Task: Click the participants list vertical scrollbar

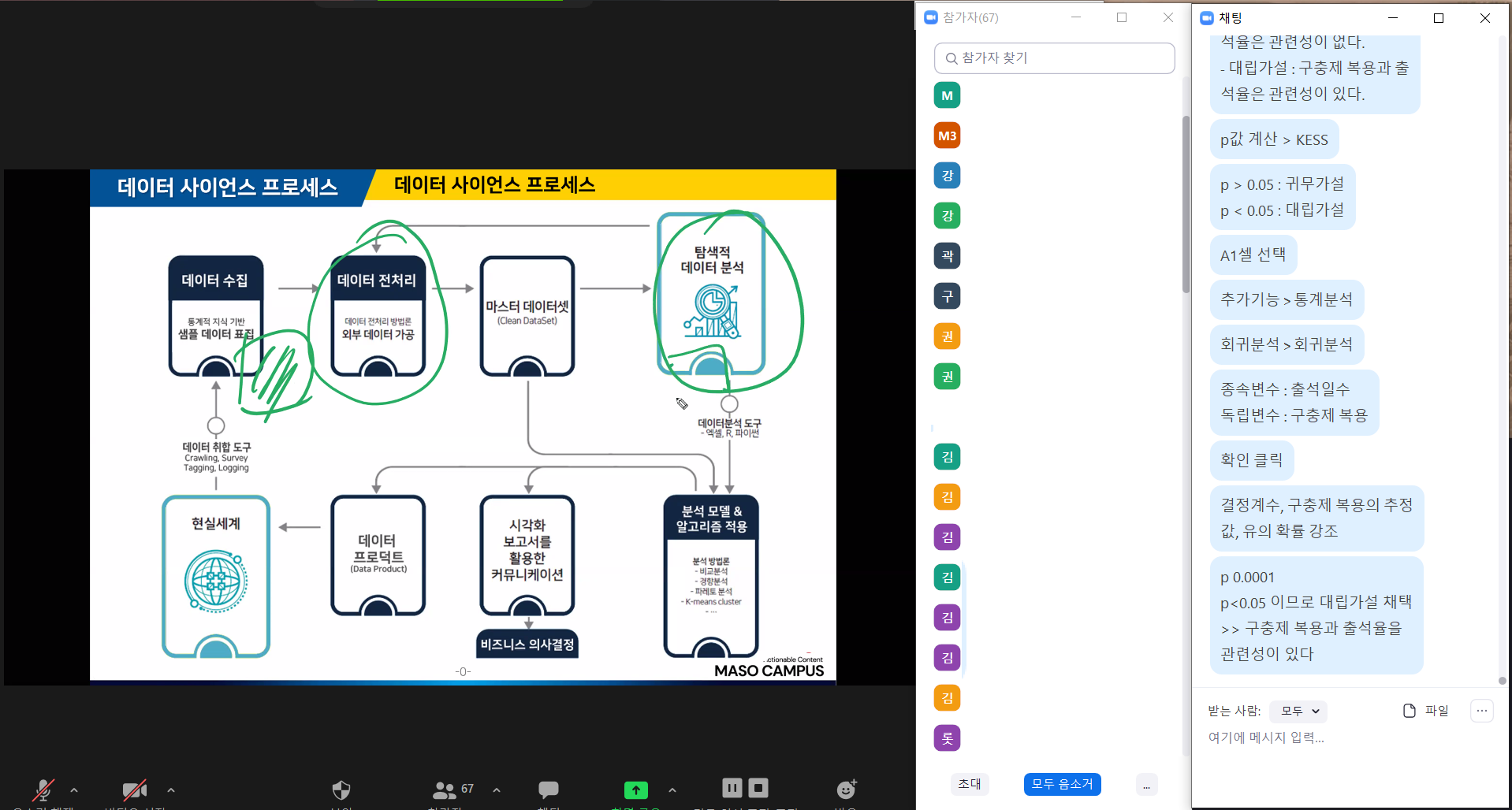Action: (x=1186, y=205)
